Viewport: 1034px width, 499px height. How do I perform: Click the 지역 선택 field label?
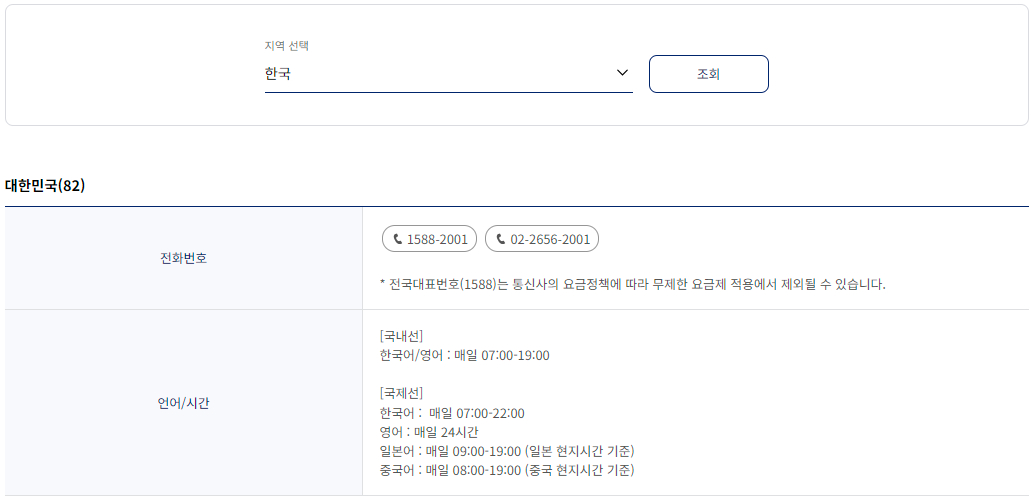[x=287, y=46]
